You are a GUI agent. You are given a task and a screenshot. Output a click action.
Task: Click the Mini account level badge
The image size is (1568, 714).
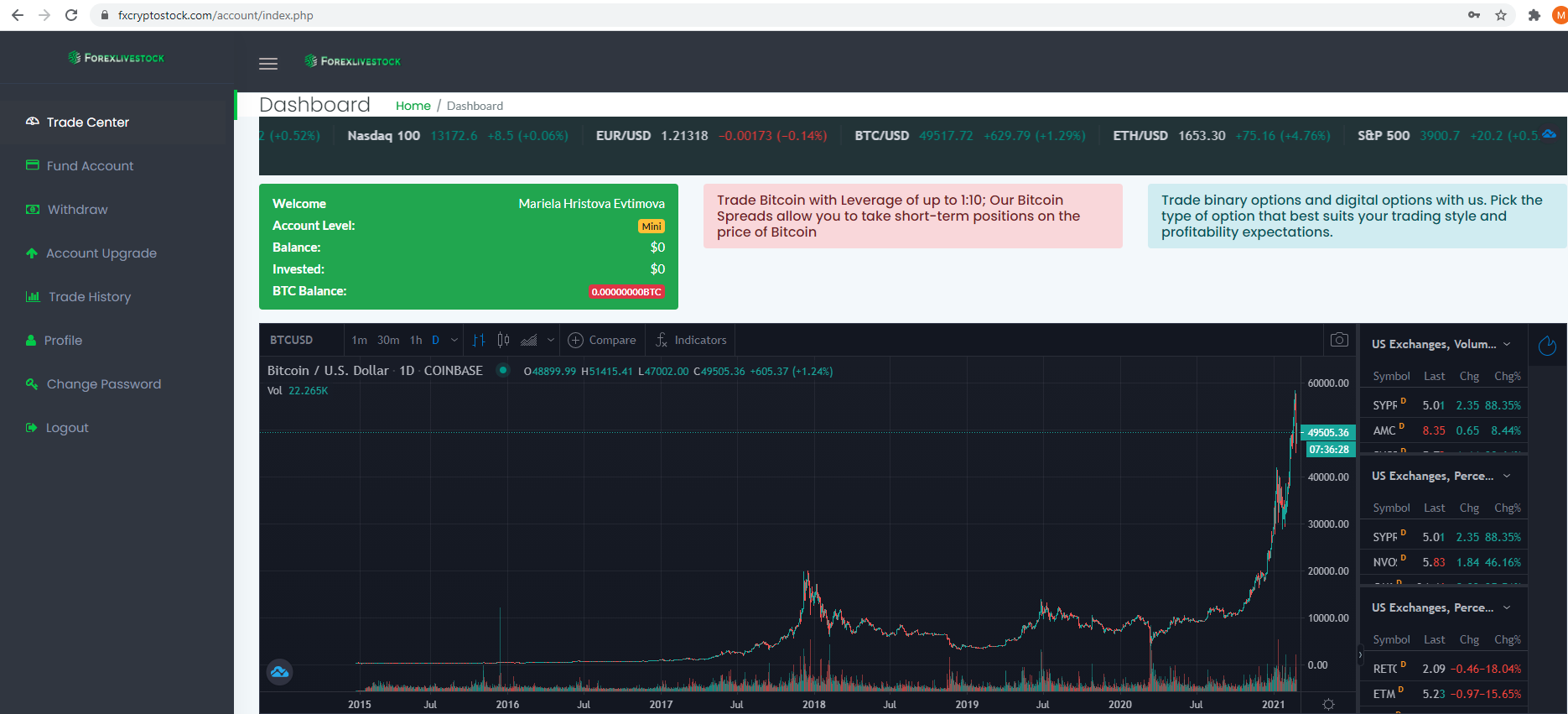coord(652,227)
